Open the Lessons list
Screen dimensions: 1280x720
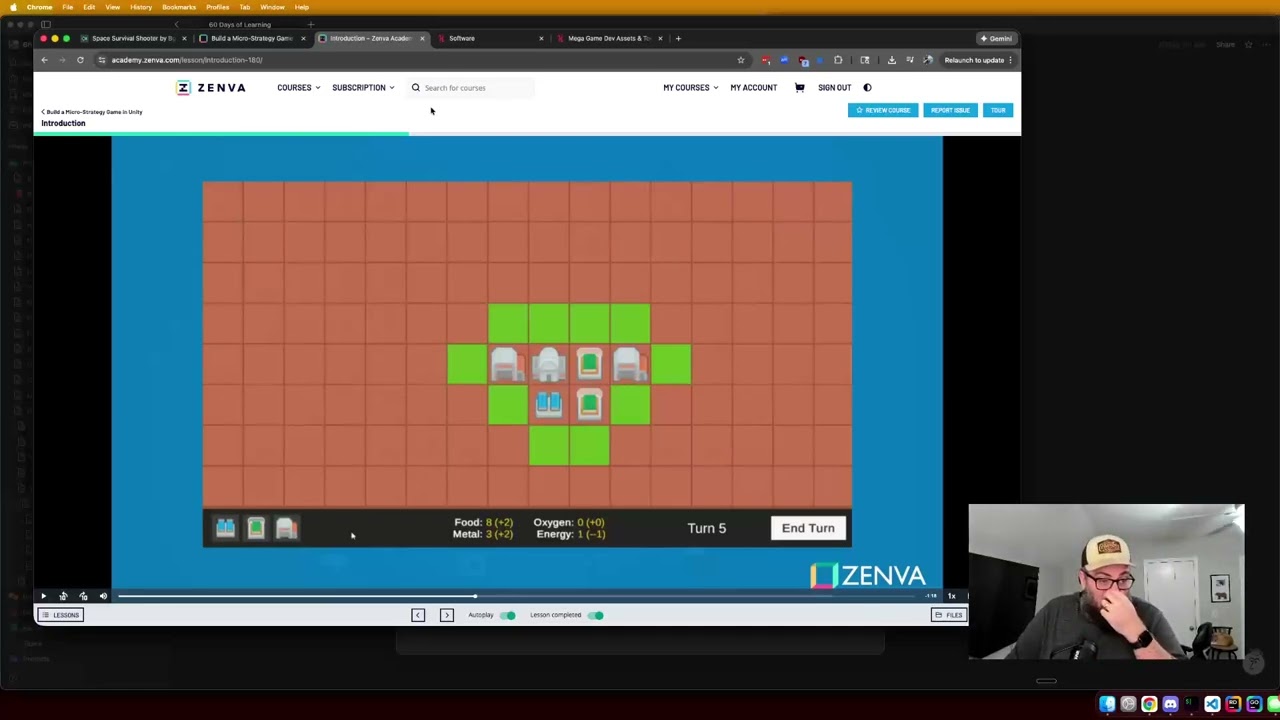[61, 615]
